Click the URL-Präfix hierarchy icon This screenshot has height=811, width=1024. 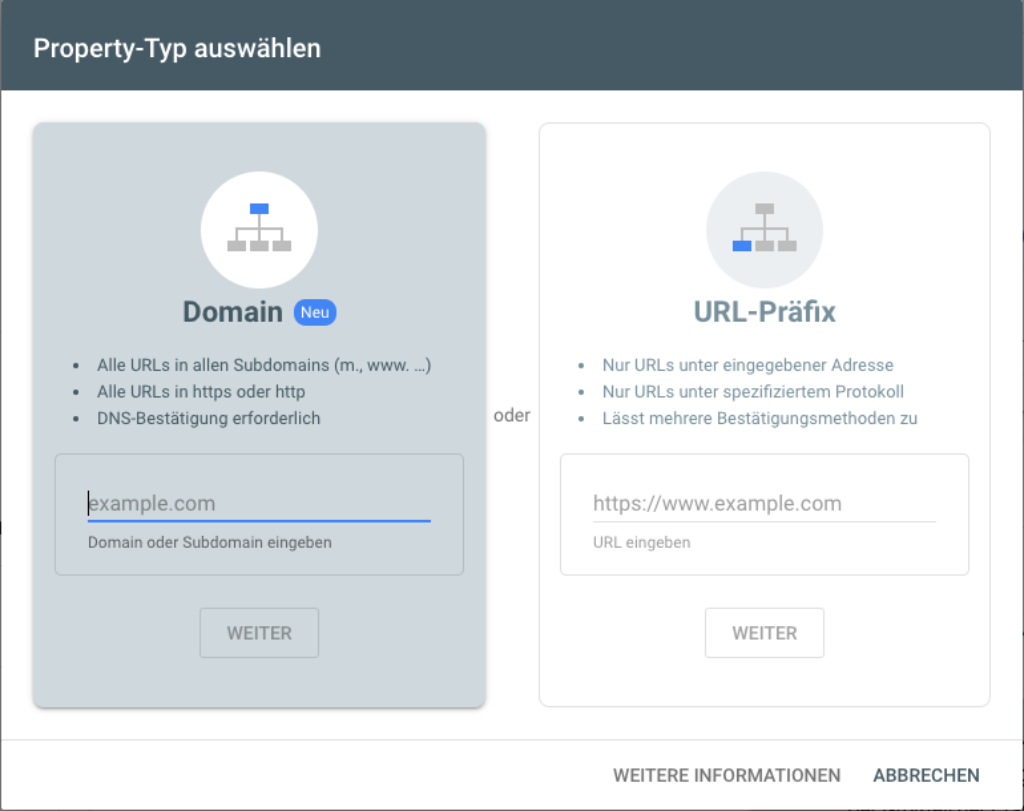(764, 230)
